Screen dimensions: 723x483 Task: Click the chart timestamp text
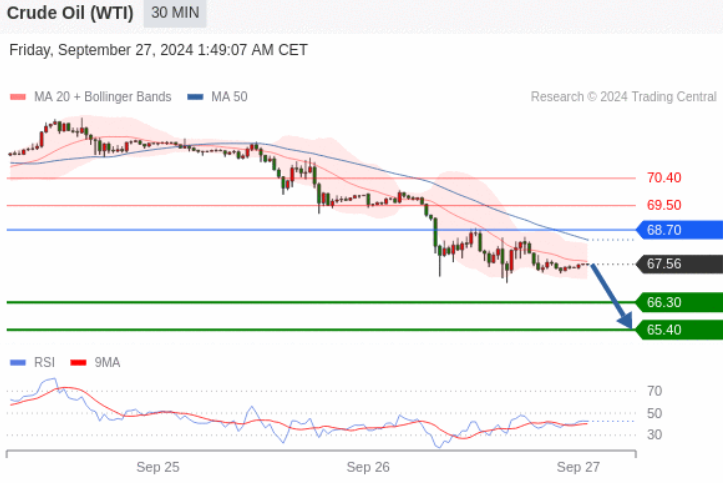pos(158,50)
